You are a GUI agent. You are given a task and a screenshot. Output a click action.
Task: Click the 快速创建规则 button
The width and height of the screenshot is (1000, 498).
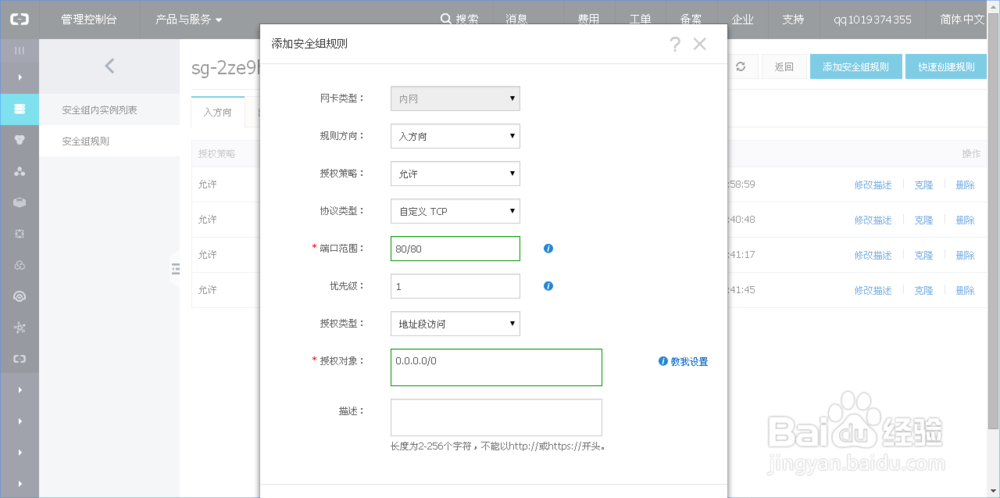[x=945, y=67]
